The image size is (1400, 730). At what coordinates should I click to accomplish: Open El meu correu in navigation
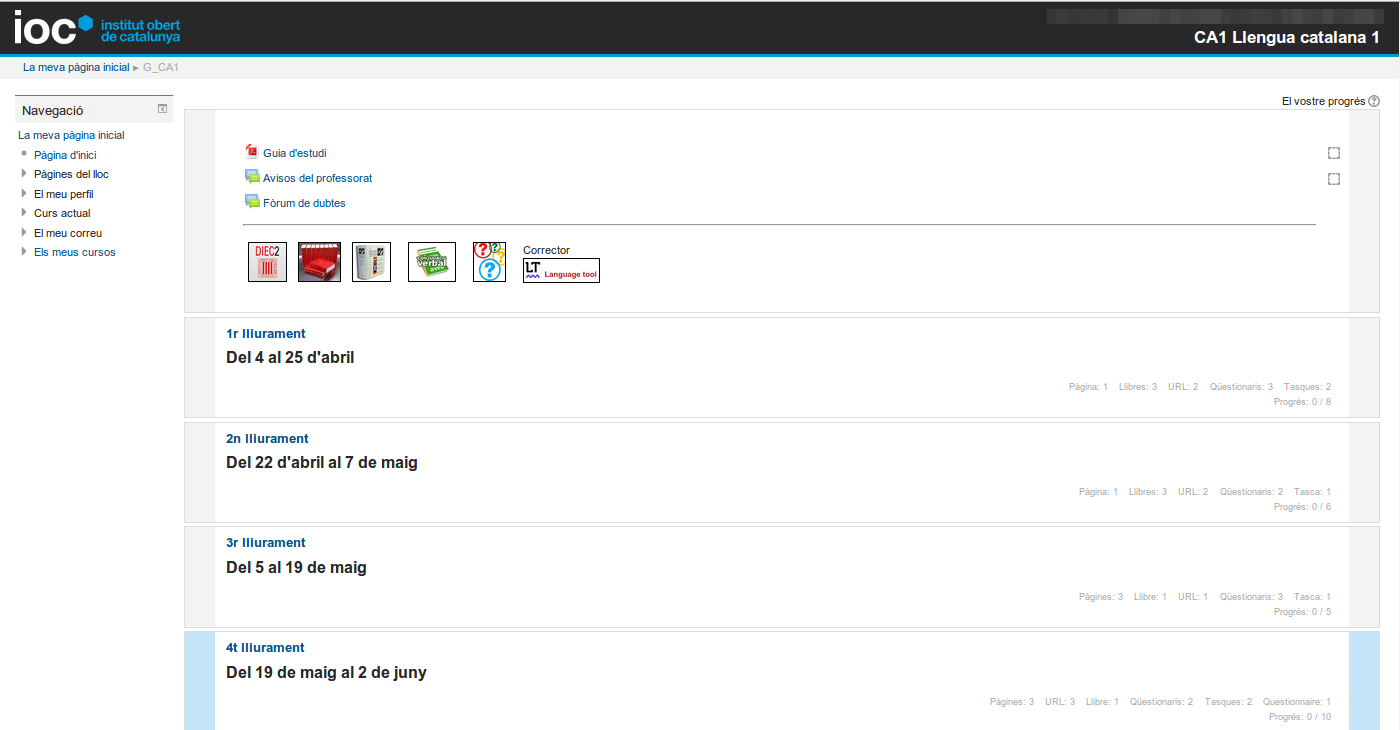click(67, 233)
